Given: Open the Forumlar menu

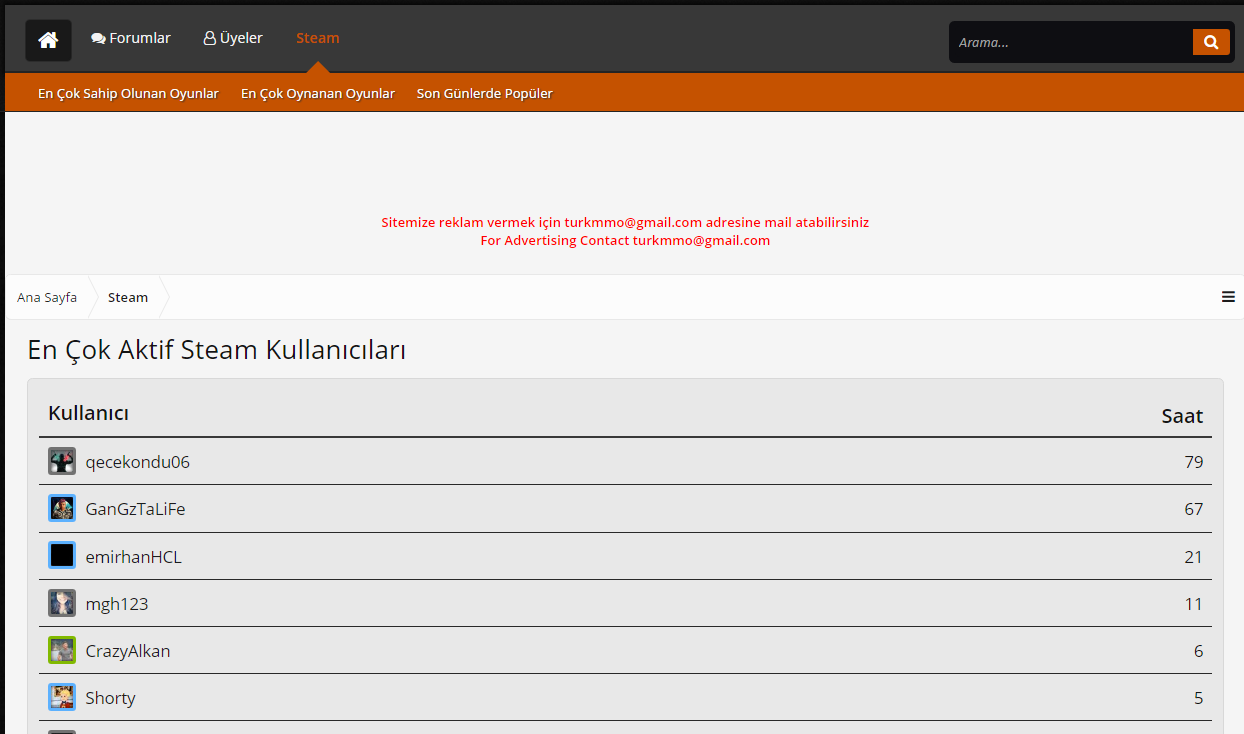Looking at the screenshot, I should pyautogui.click(x=131, y=38).
